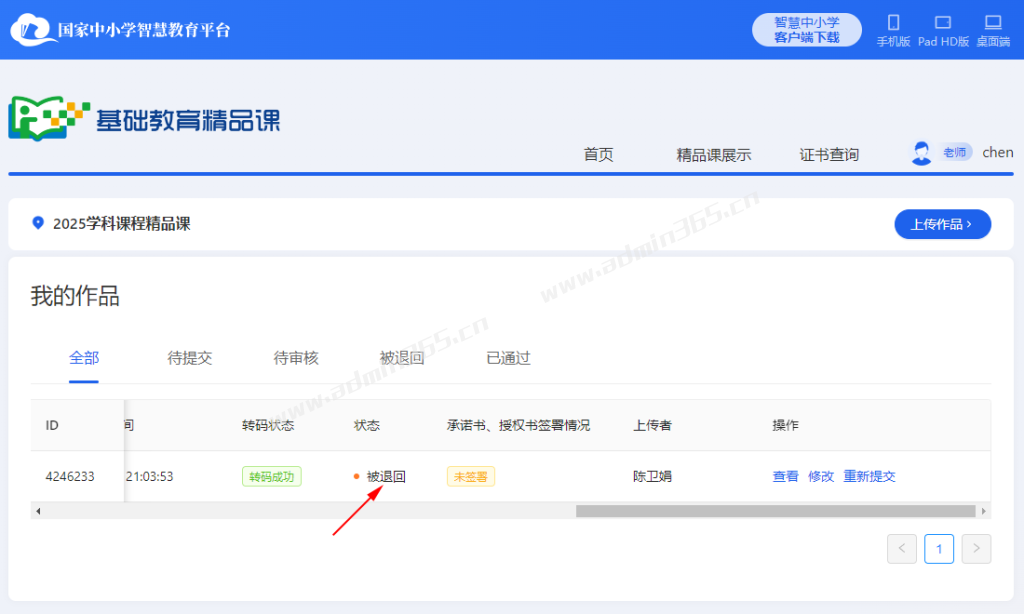Click the location pin beside 2025学科课程精品课

[x=38, y=223]
